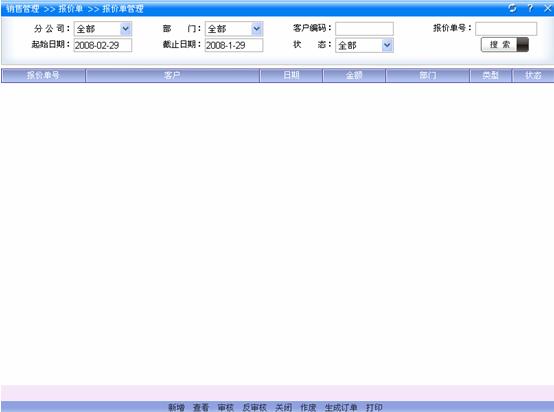Click the 搜索 button
Screen dimensions: 554x412
[x=505, y=45]
